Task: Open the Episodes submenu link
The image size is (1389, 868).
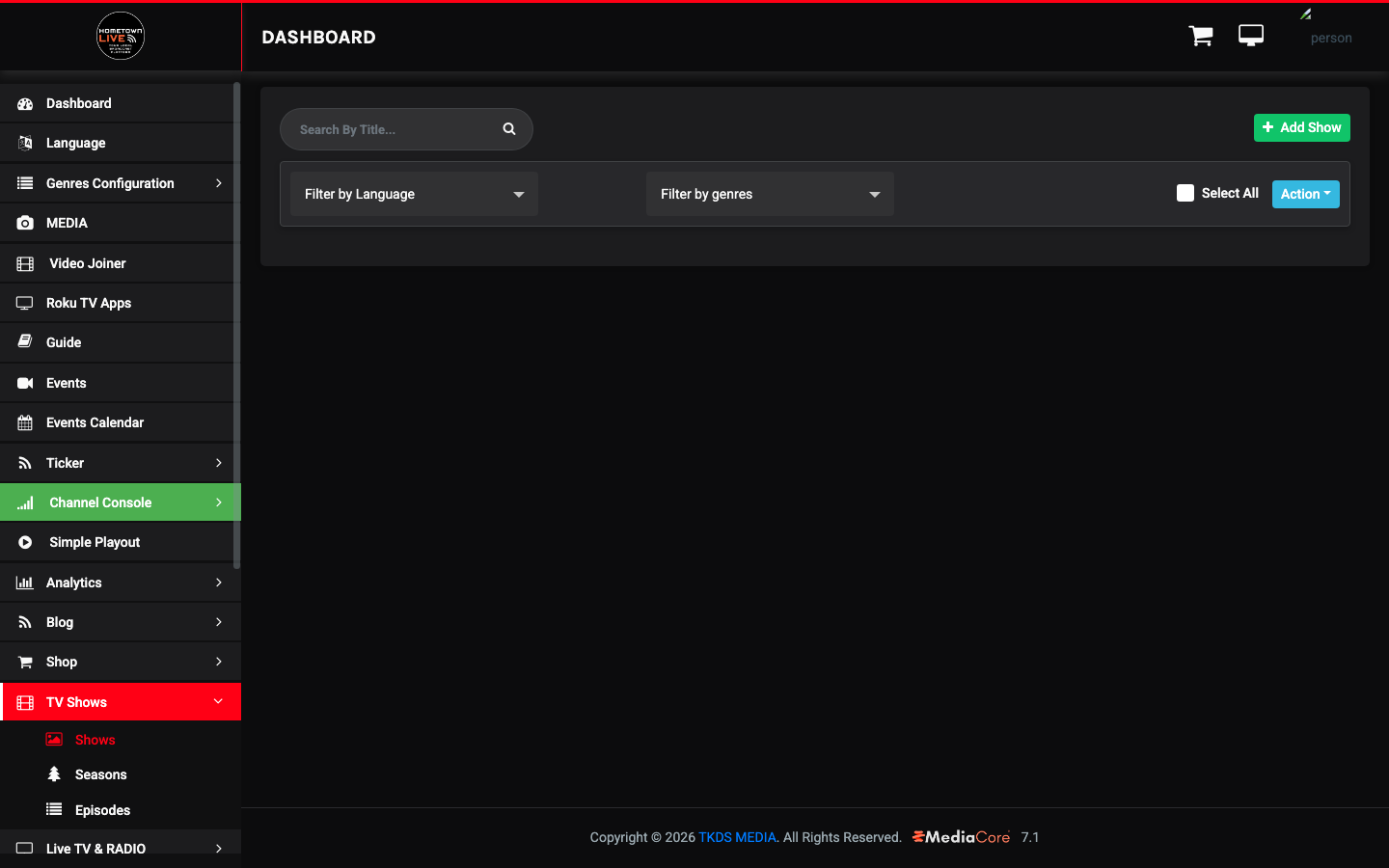Action: click(x=103, y=810)
